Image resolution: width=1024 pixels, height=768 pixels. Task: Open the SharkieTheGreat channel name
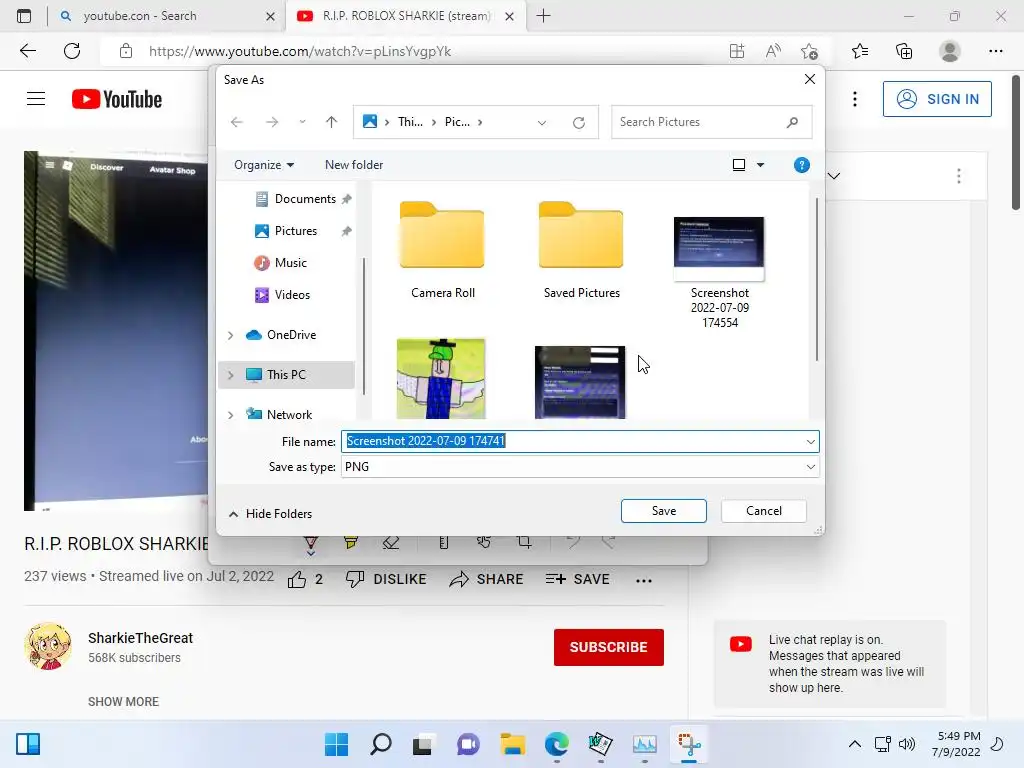(140, 638)
